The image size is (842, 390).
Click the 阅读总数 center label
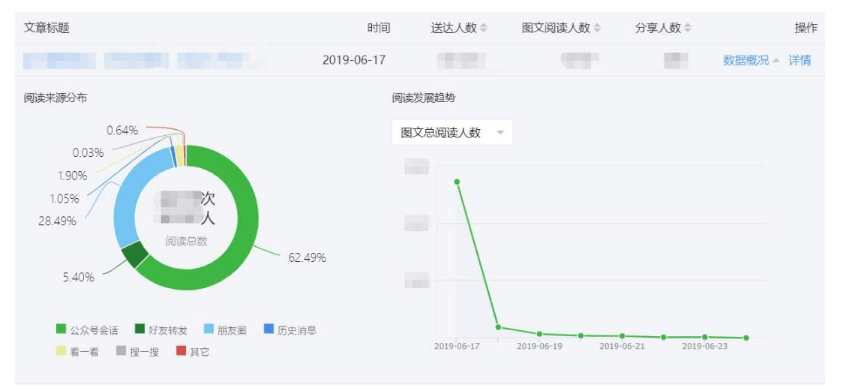[186, 242]
